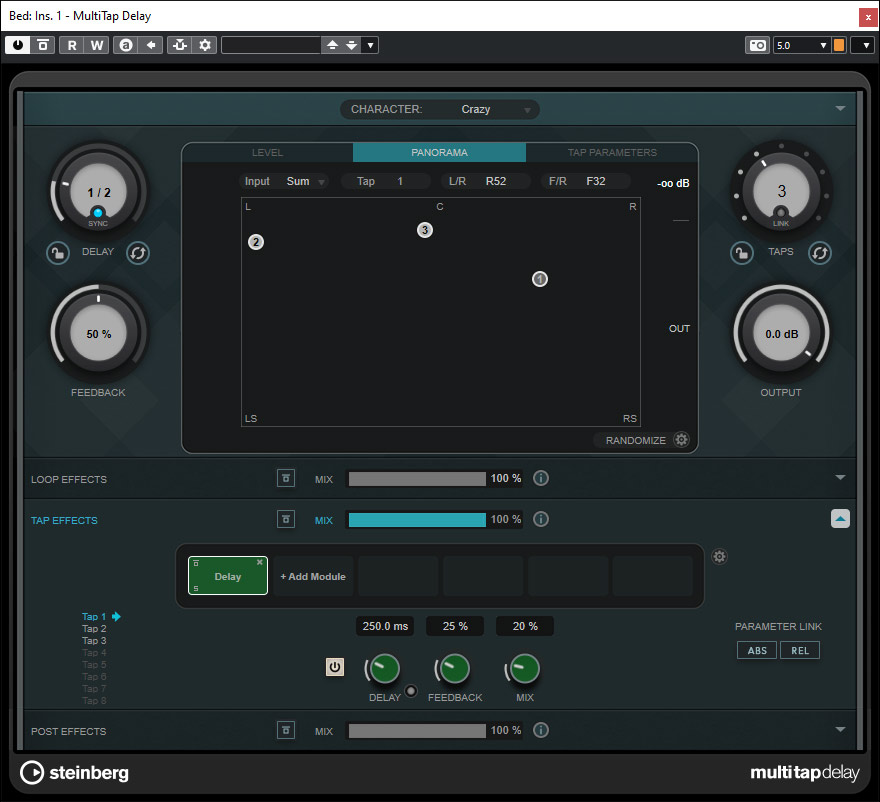Click the Add Module button

tap(313, 577)
